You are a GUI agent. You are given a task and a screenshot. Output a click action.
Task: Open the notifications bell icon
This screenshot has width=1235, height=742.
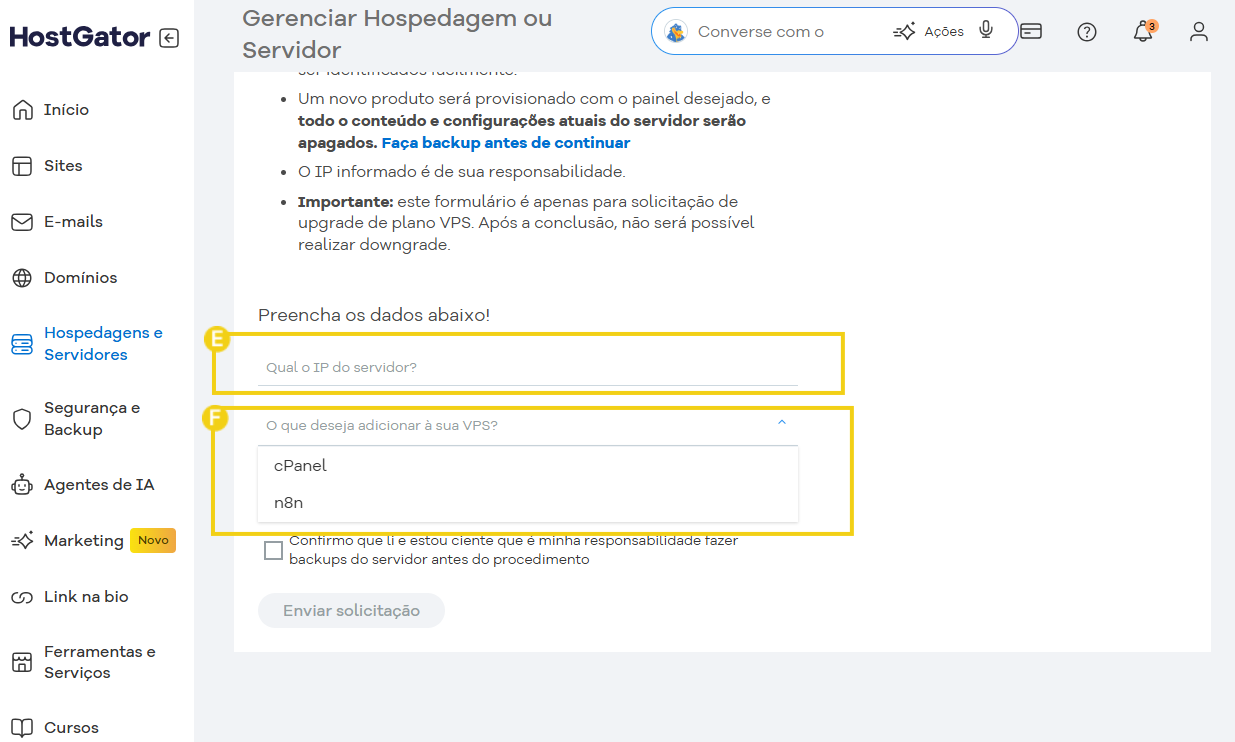pos(1142,32)
